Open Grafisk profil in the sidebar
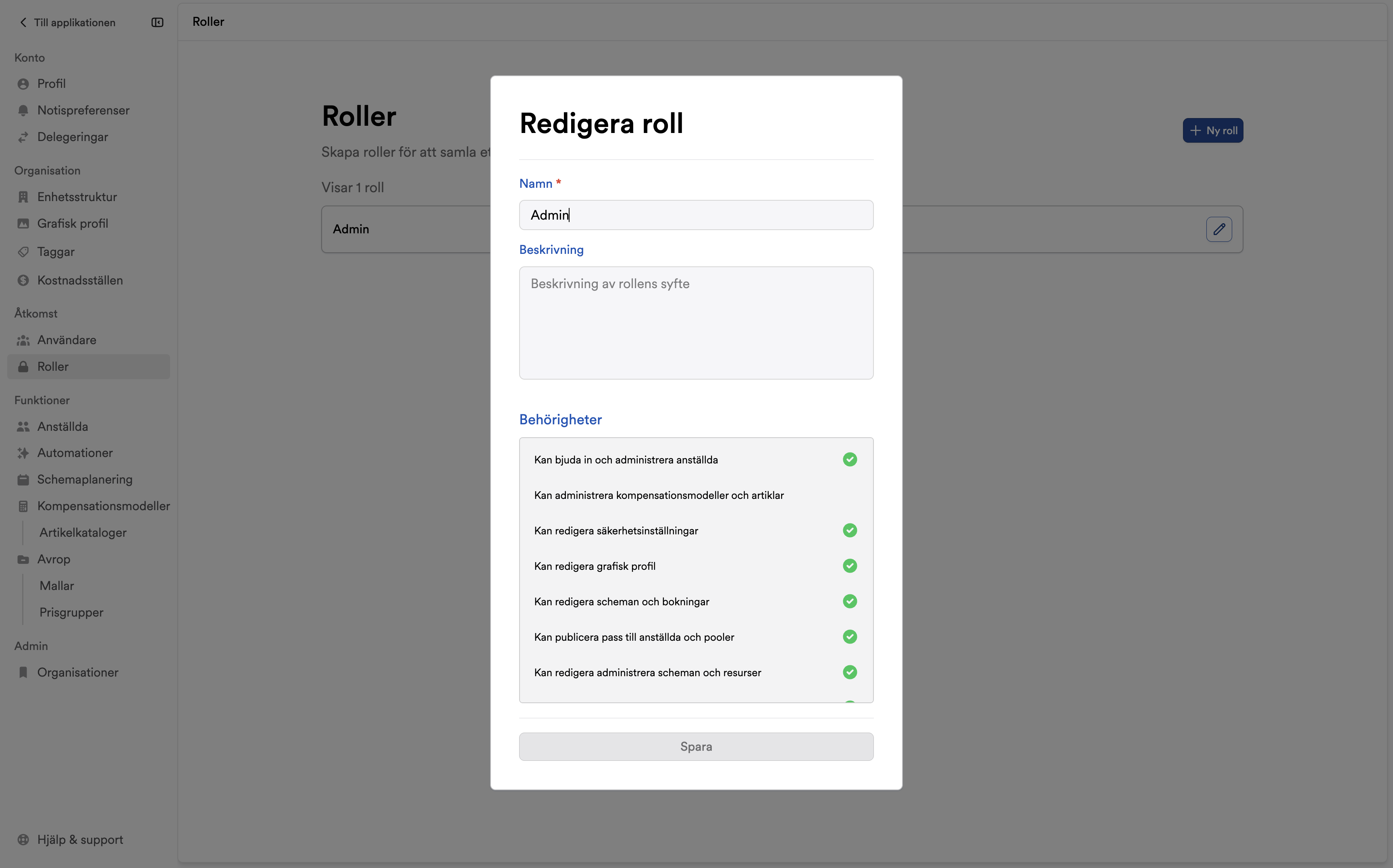Image resolution: width=1393 pixels, height=868 pixels. click(x=88, y=223)
